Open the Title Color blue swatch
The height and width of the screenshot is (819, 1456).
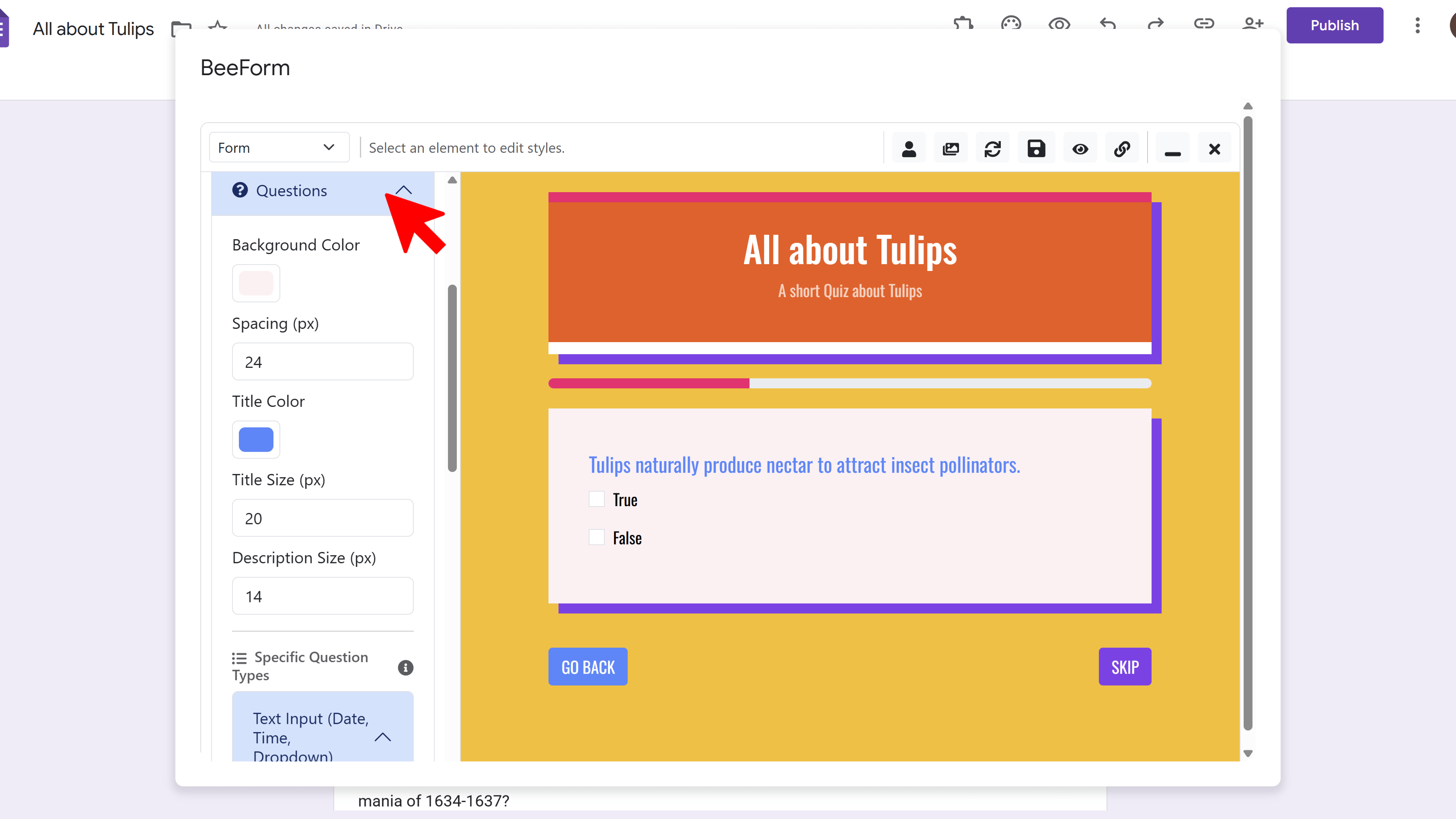pos(255,439)
